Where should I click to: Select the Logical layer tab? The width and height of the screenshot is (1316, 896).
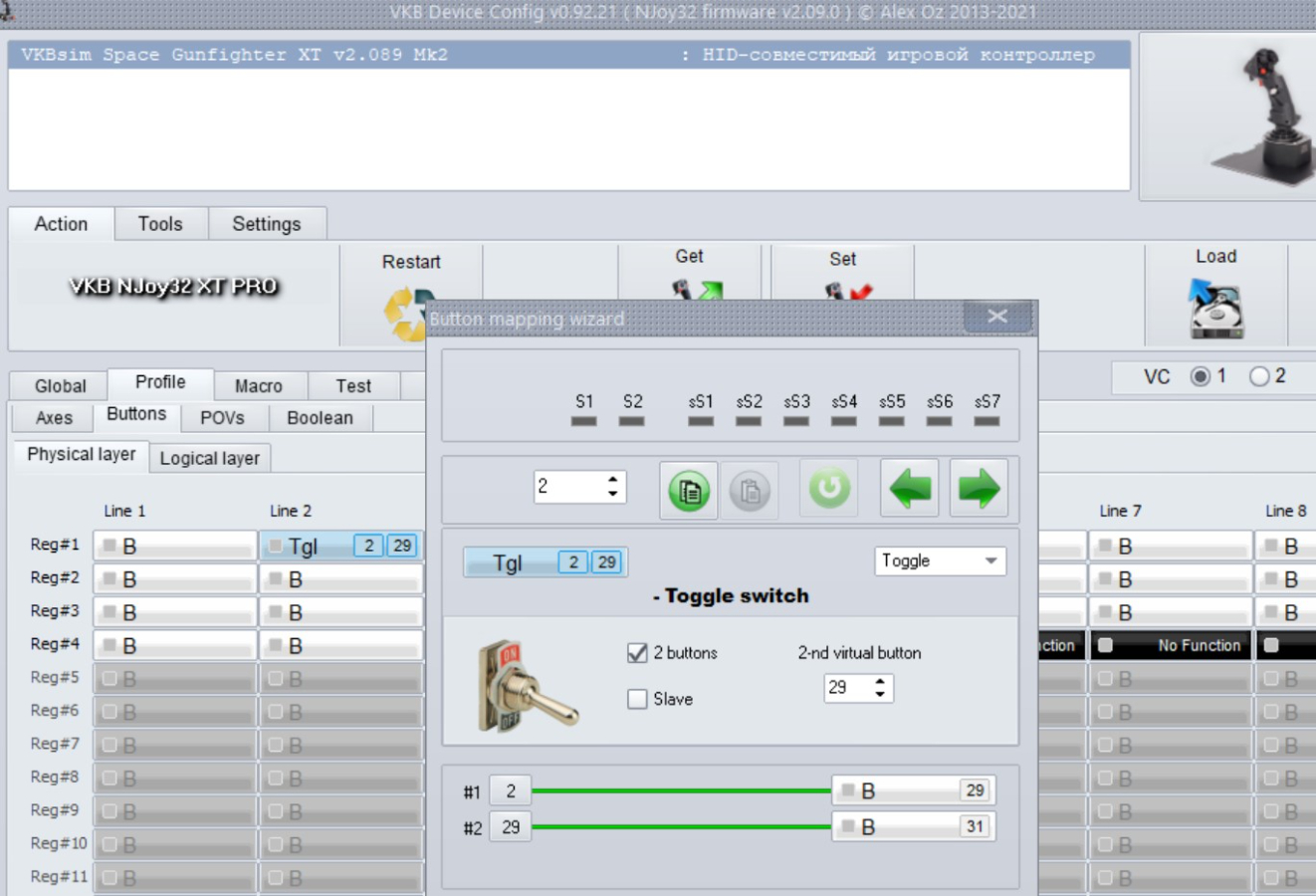209,458
